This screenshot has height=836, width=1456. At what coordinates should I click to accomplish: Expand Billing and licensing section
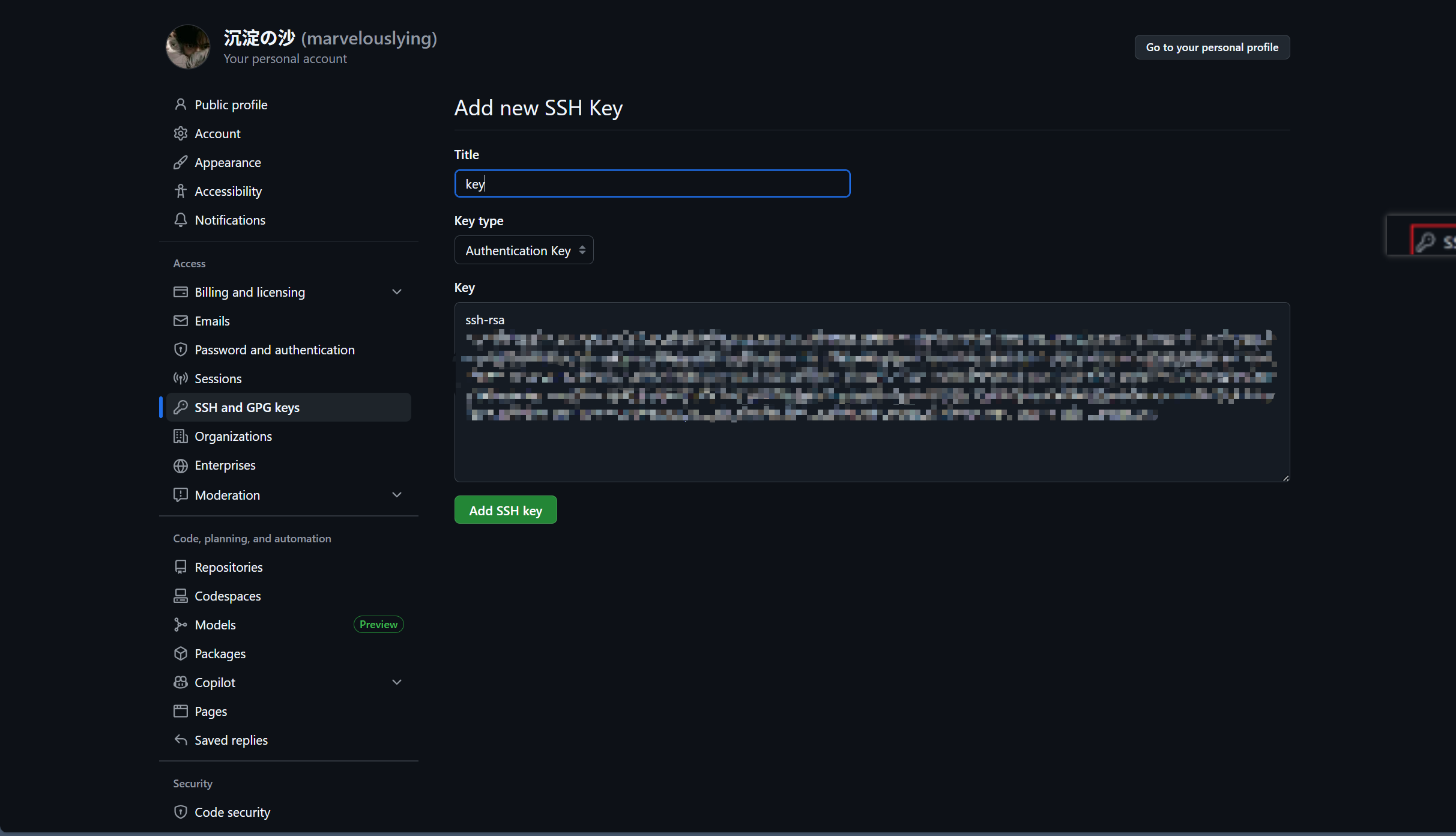[396, 292]
